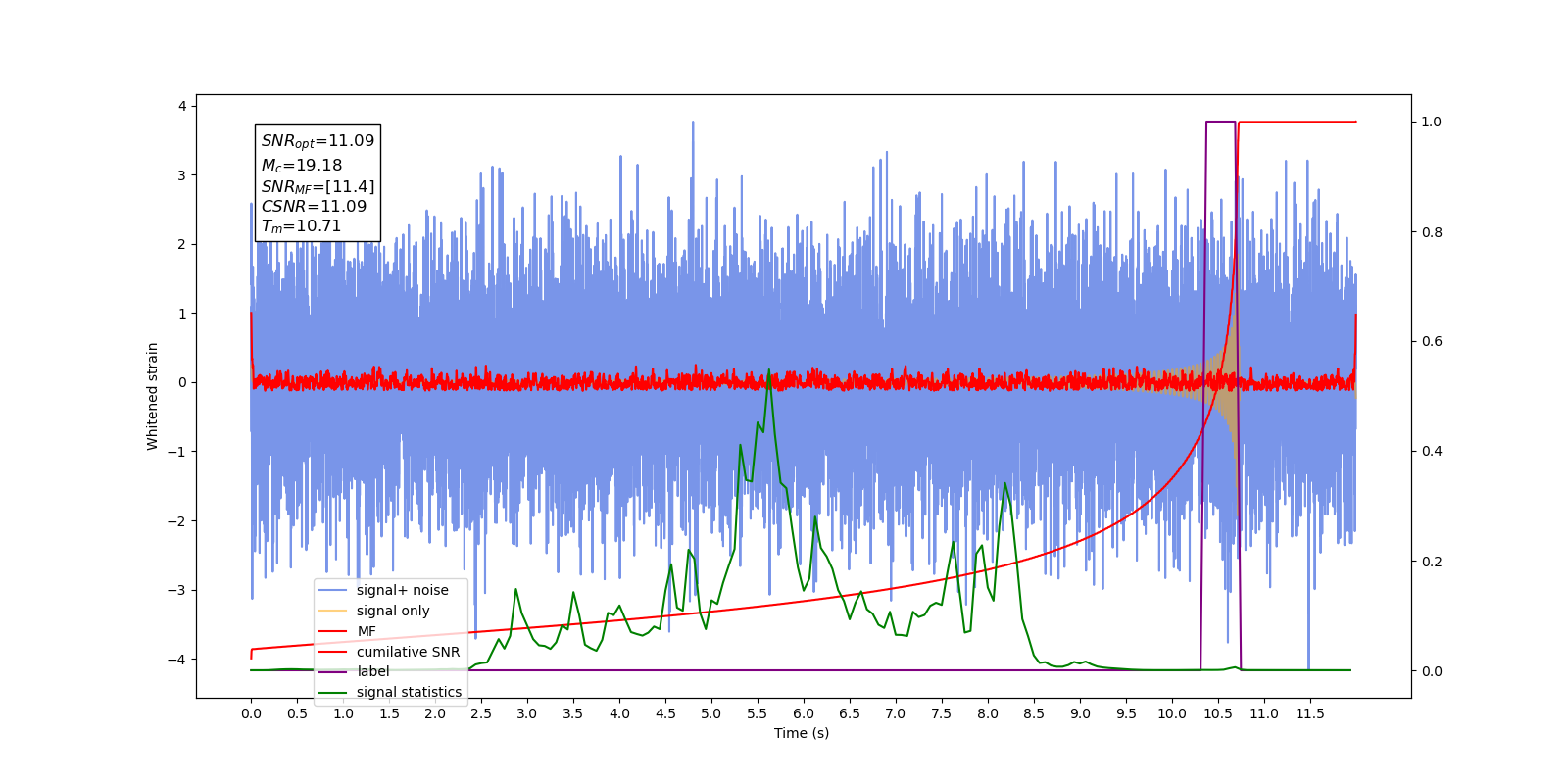Click the x-axis tick label 10.5
Viewport: 1568px width, 784px height.
[x=1218, y=713]
